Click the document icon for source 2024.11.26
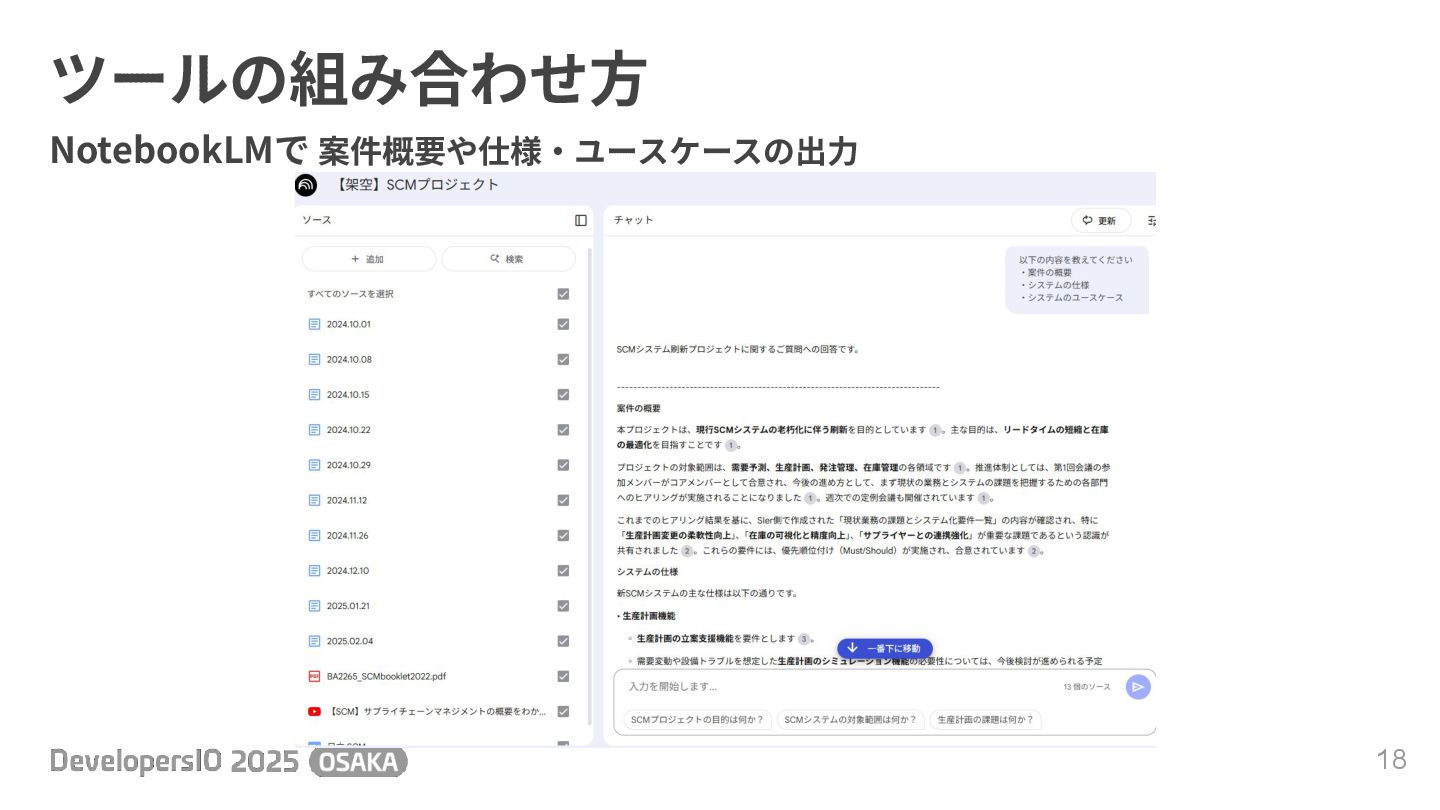The height and width of the screenshot is (810, 1440). pyautogui.click(x=314, y=535)
